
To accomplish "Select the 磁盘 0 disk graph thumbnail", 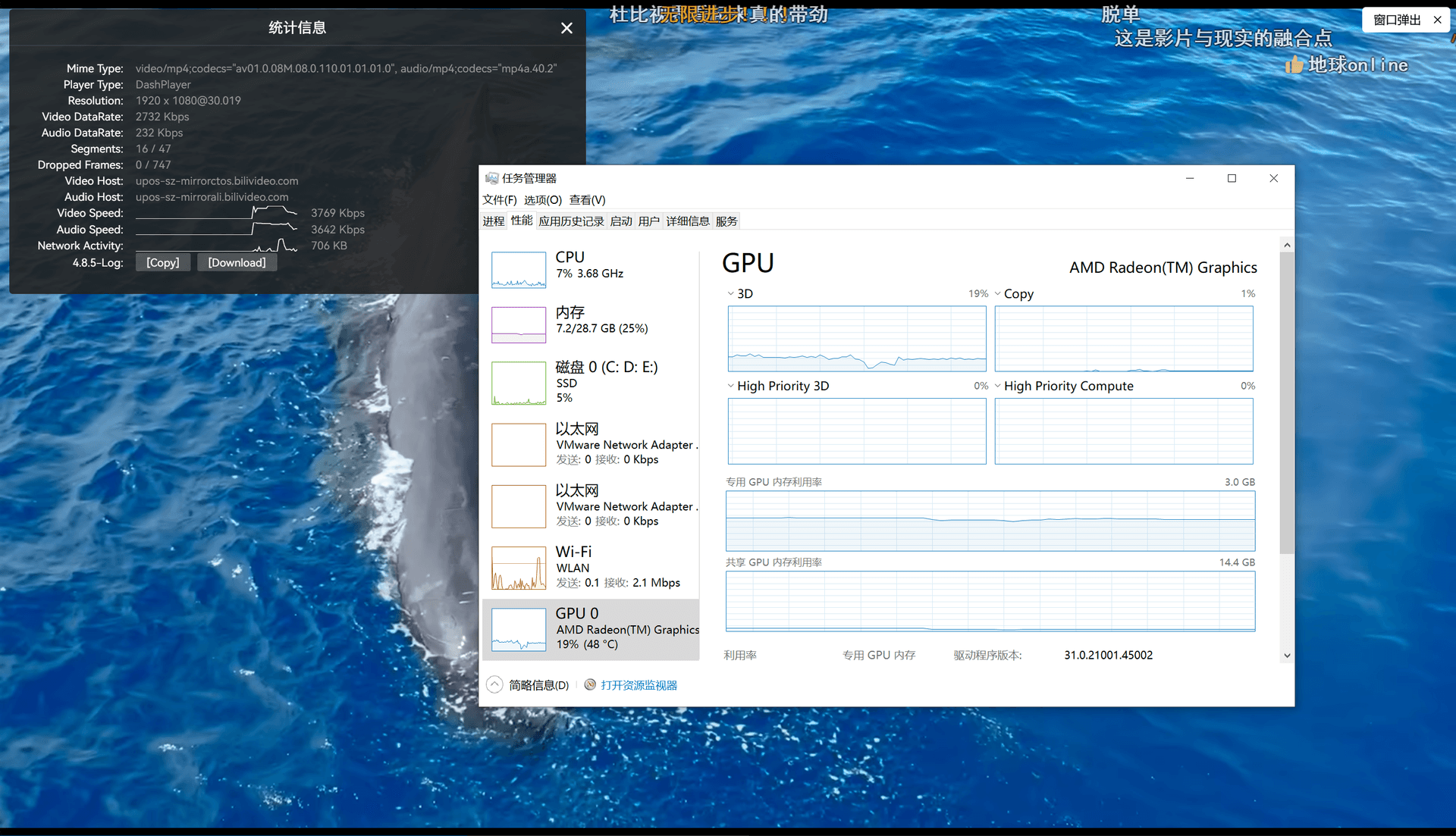I will pyautogui.click(x=519, y=383).
